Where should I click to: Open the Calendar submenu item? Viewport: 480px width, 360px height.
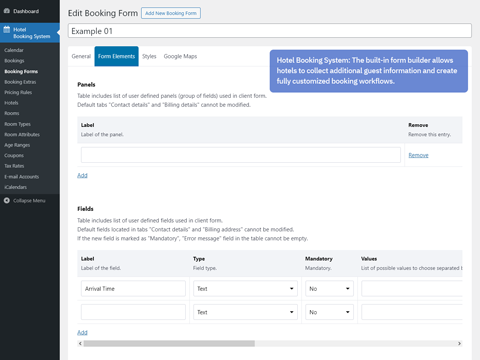pos(14,50)
